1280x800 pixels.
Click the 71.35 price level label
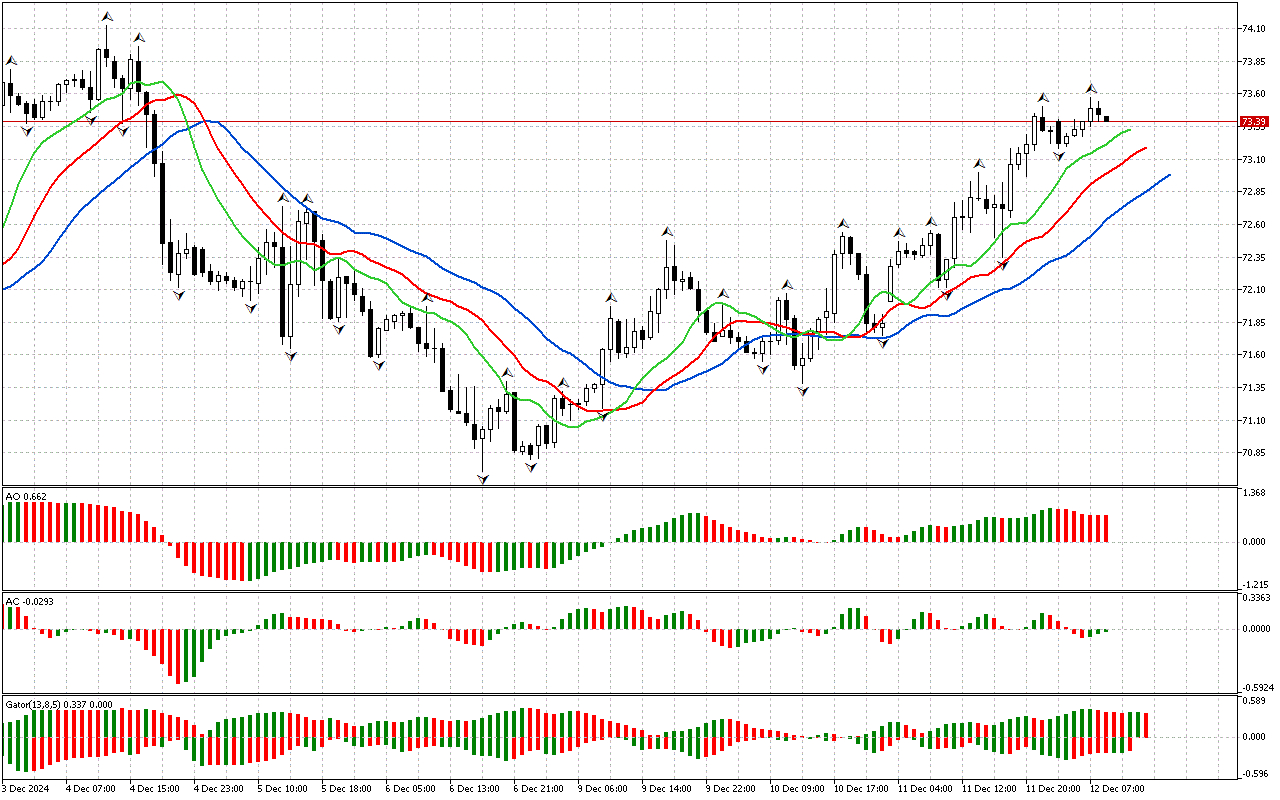(1253, 388)
